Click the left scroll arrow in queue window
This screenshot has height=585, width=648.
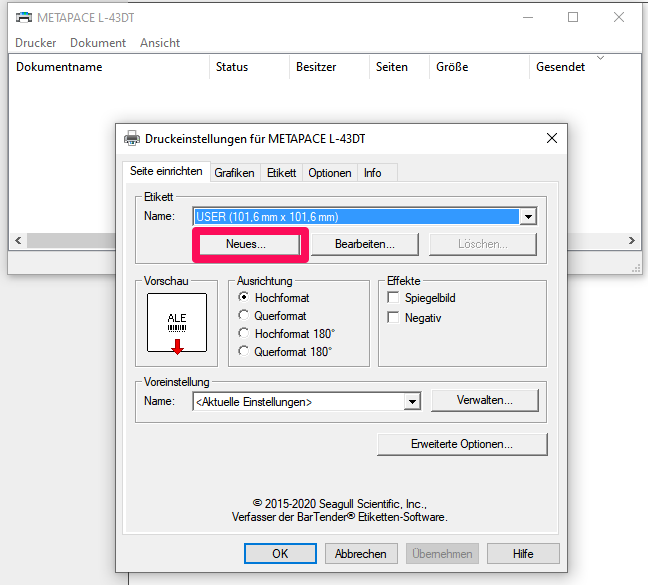click(x=18, y=240)
